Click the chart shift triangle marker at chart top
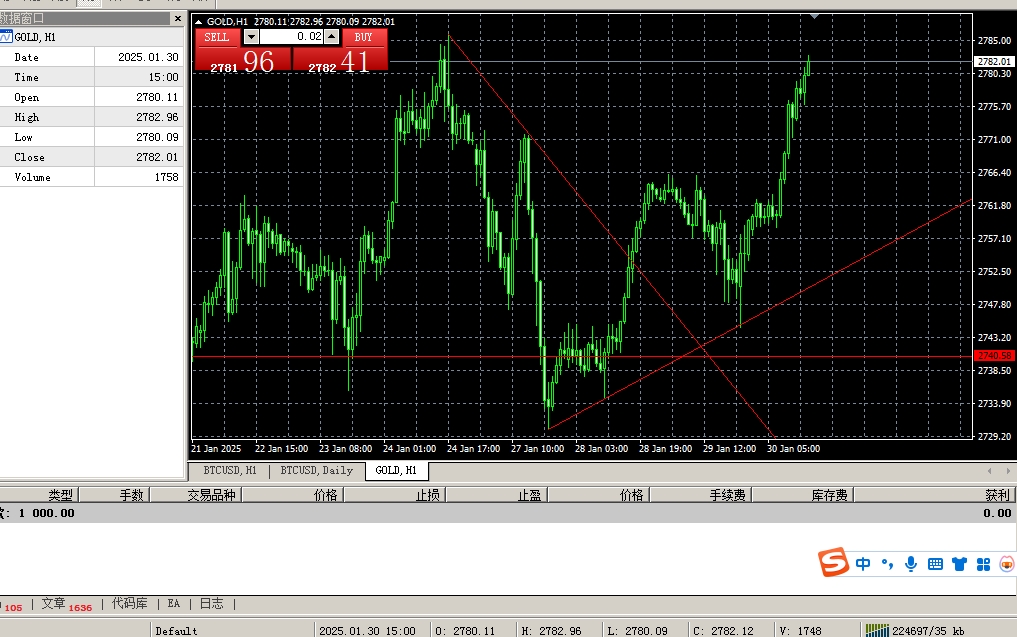 [x=815, y=16]
